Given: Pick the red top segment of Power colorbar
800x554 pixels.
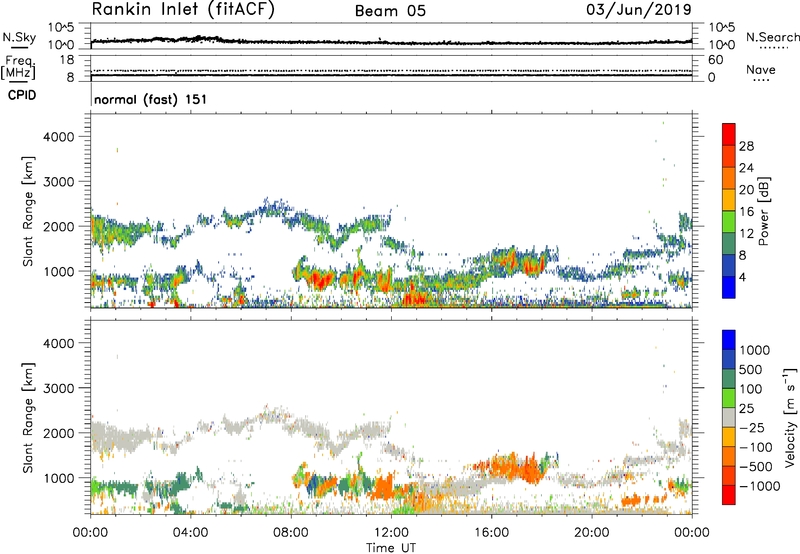Looking at the screenshot, I should pos(729,134).
